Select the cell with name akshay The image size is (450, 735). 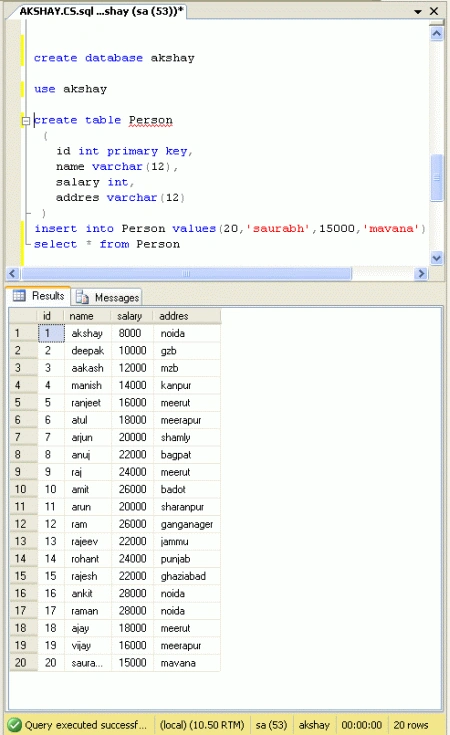click(x=88, y=333)
